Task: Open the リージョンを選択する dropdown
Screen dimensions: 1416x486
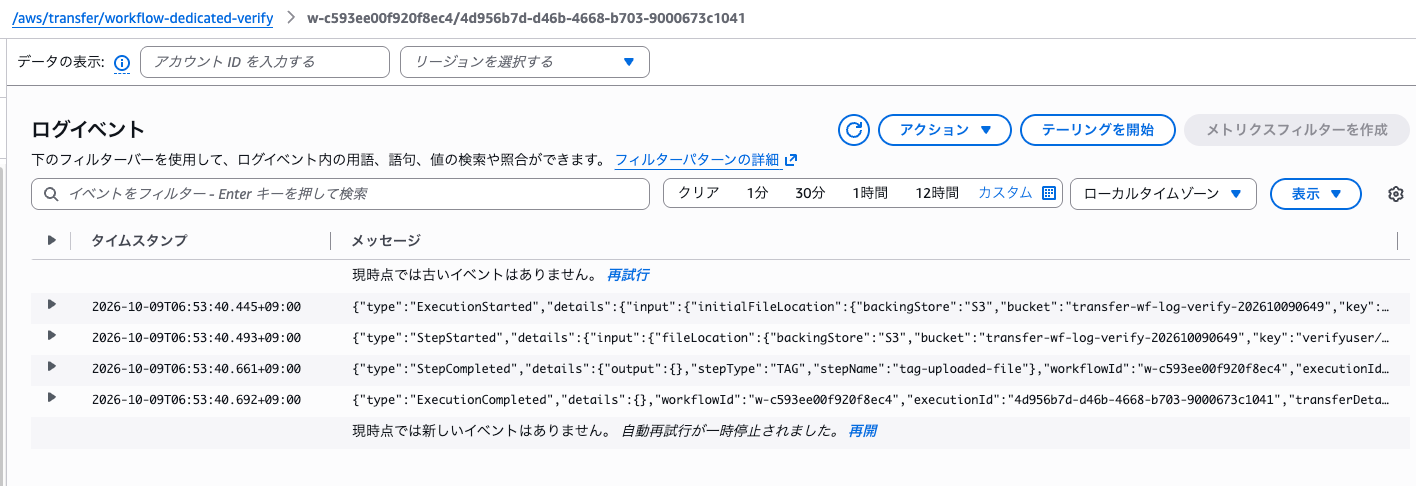Action: 525,62
